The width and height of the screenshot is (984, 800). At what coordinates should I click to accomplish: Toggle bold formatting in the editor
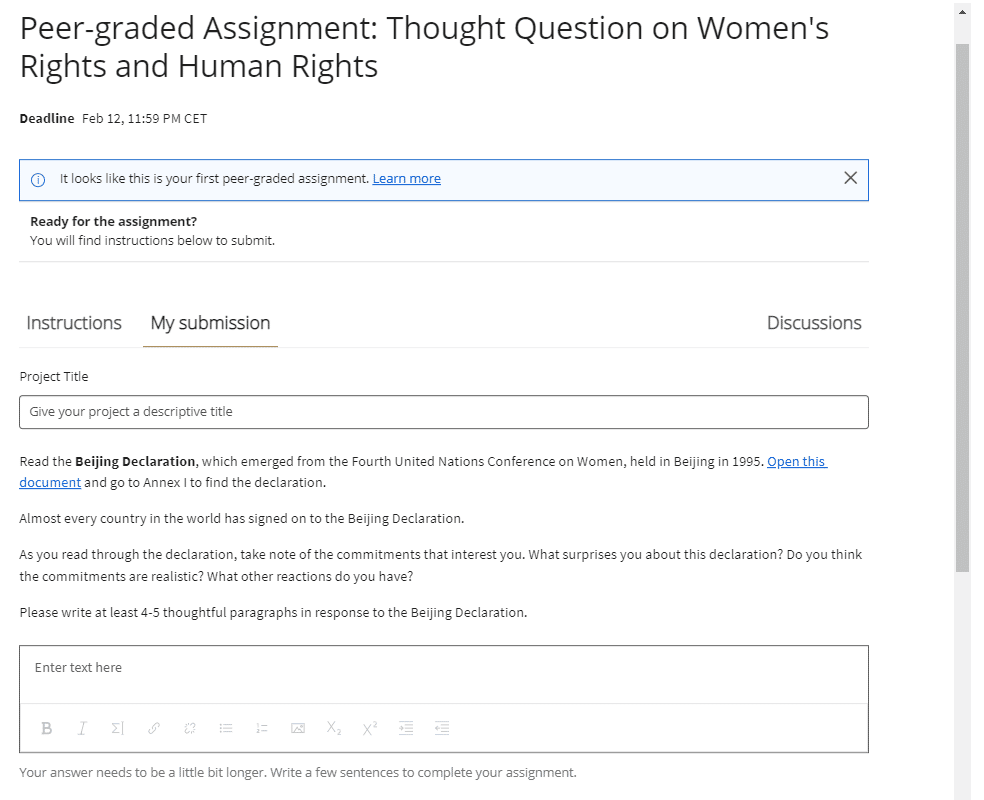(x=46, y=729)
